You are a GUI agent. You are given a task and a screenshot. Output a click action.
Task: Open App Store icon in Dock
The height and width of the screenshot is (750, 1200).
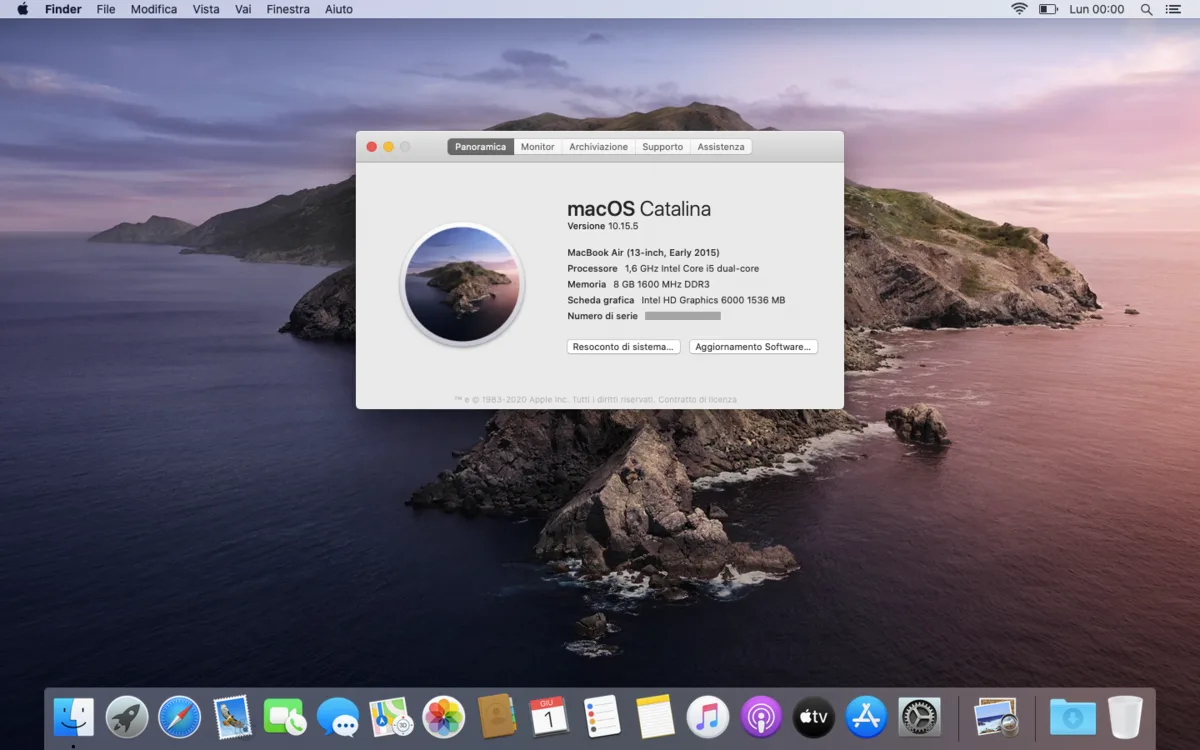(x=866, y=717)
